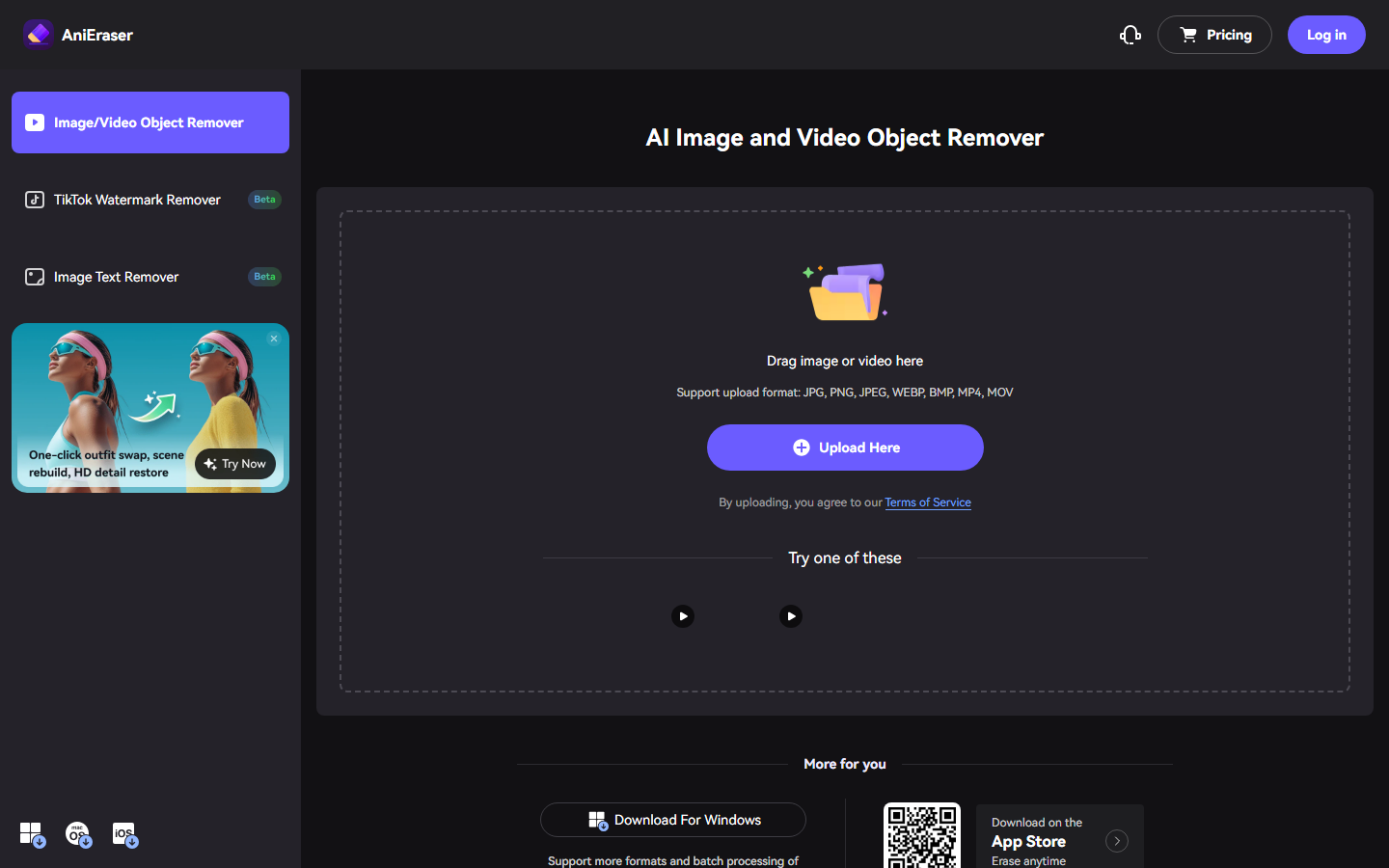This screenshot has height=868, width=1389.
Task: Open the Terms of Service link
Action: coord(928,502)
